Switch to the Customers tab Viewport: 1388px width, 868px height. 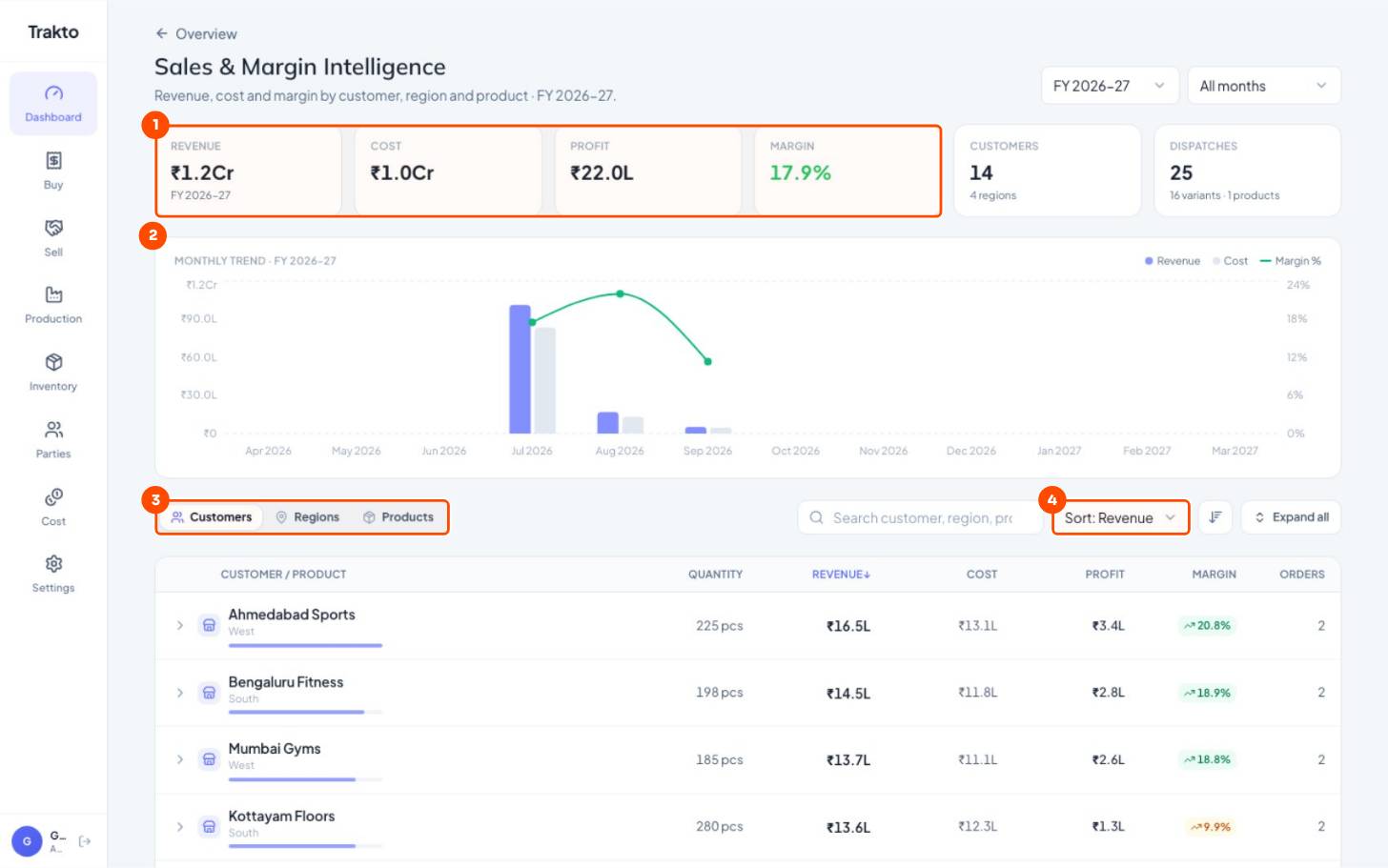(x=212, y=517)
